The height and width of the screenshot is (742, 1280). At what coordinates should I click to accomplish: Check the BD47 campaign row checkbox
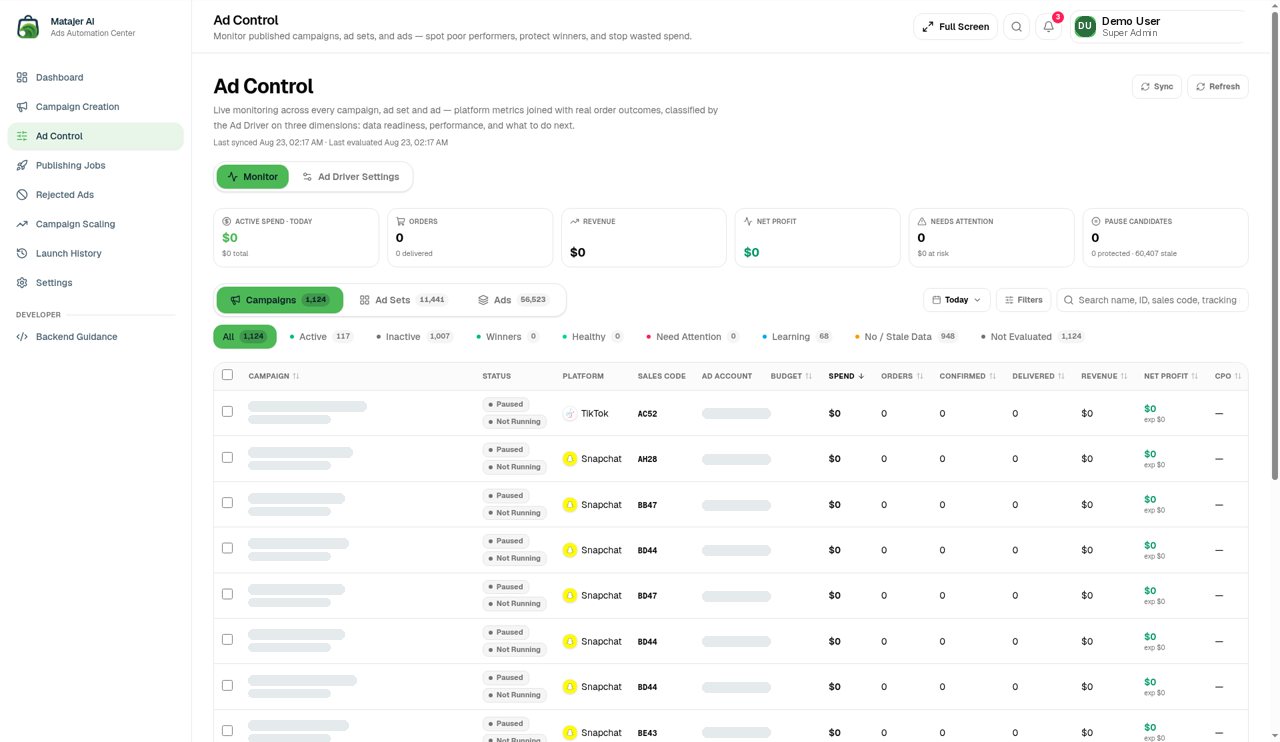(227, 594)
